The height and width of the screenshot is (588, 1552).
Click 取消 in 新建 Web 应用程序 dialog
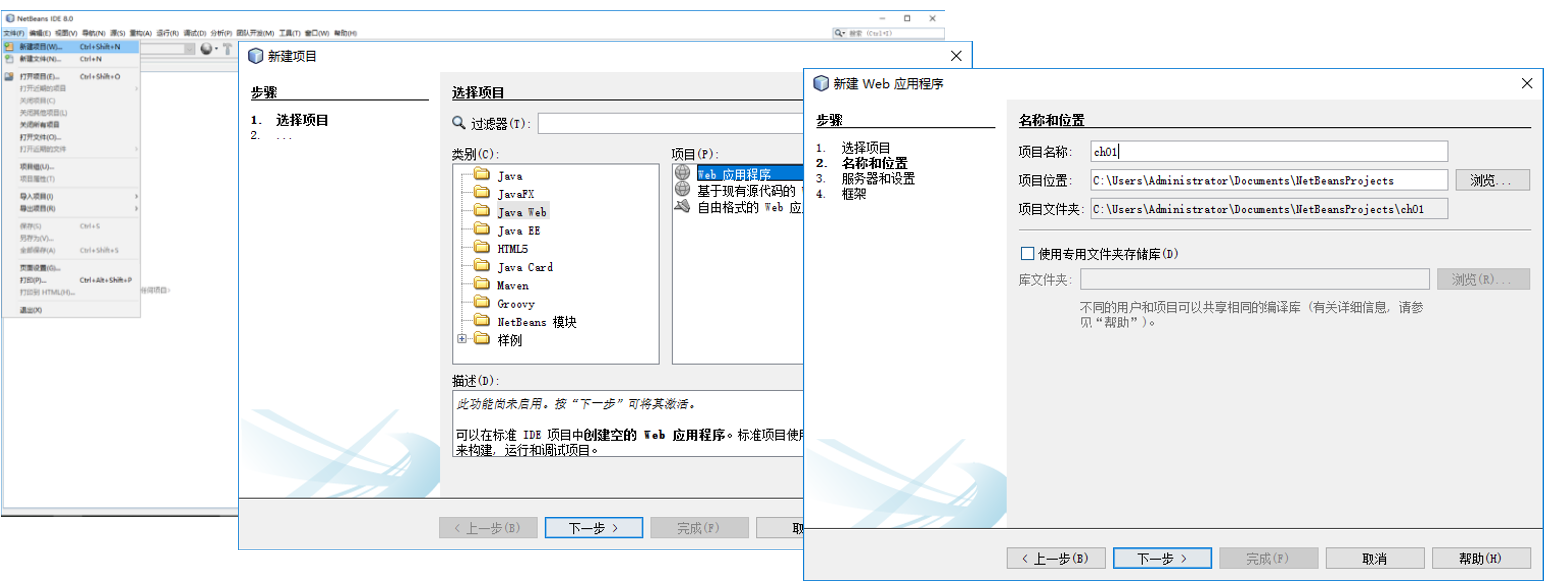pos(1374,558)
